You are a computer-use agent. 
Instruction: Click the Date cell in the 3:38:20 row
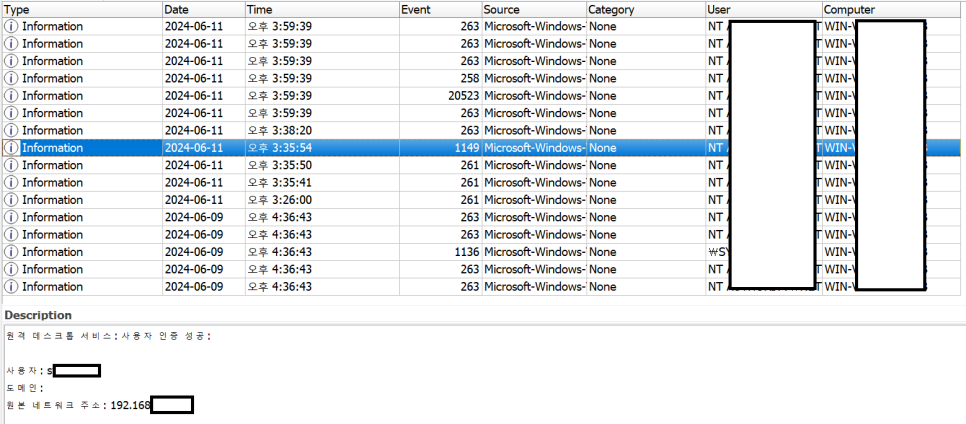[x=204, y=131]
